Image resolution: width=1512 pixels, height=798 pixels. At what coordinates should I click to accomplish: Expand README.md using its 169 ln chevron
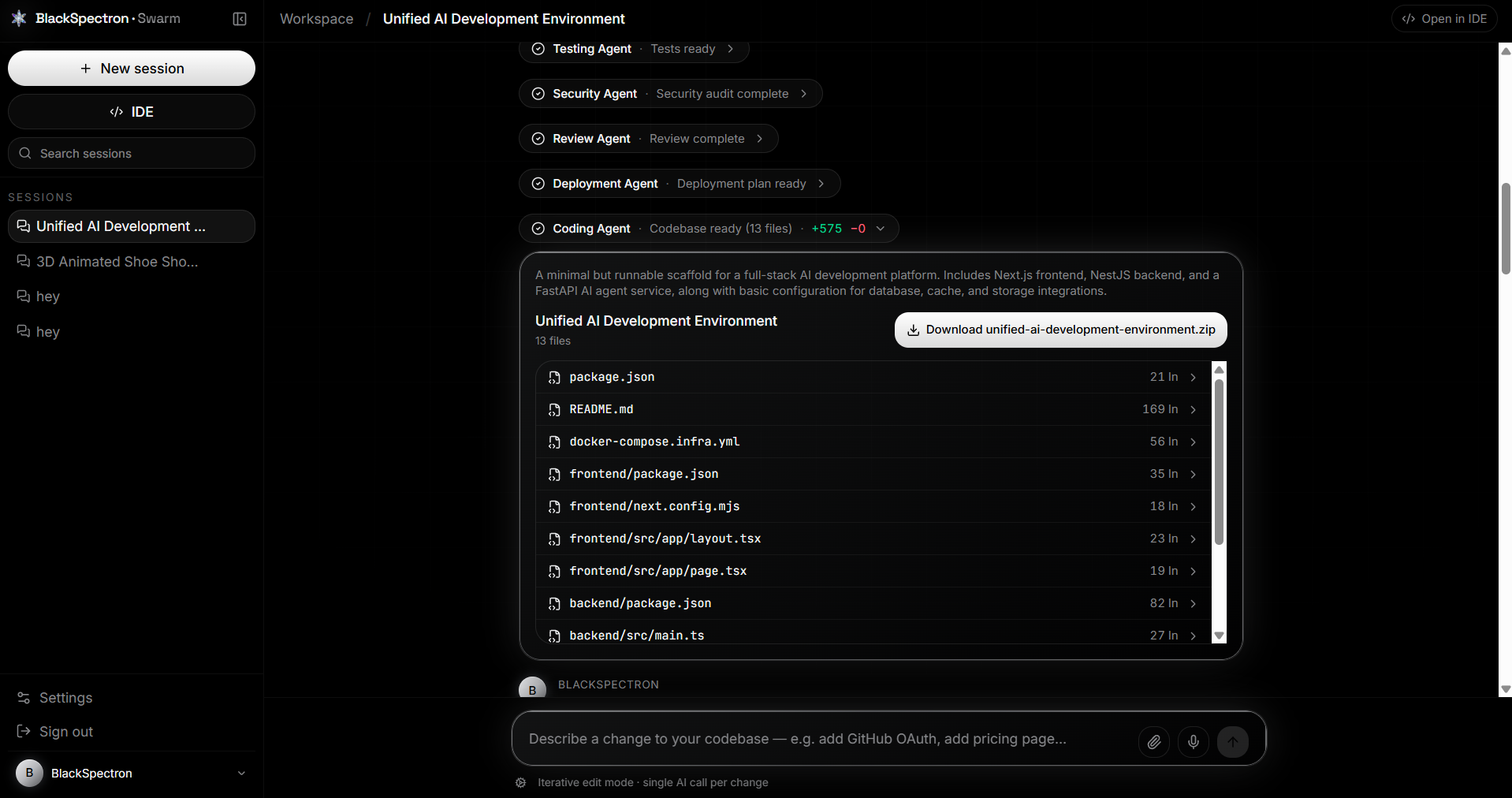click(1193, 410)
